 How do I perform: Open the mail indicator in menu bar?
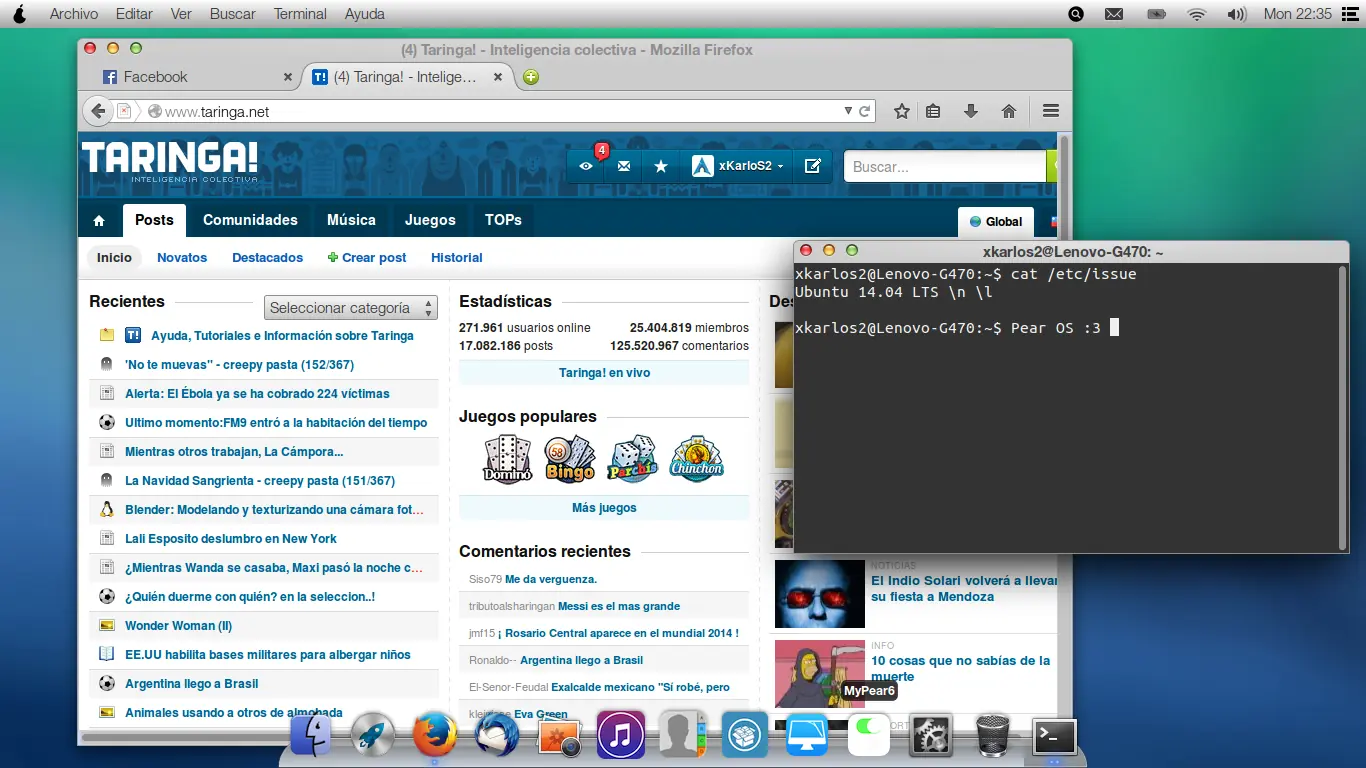point(1113,14)
